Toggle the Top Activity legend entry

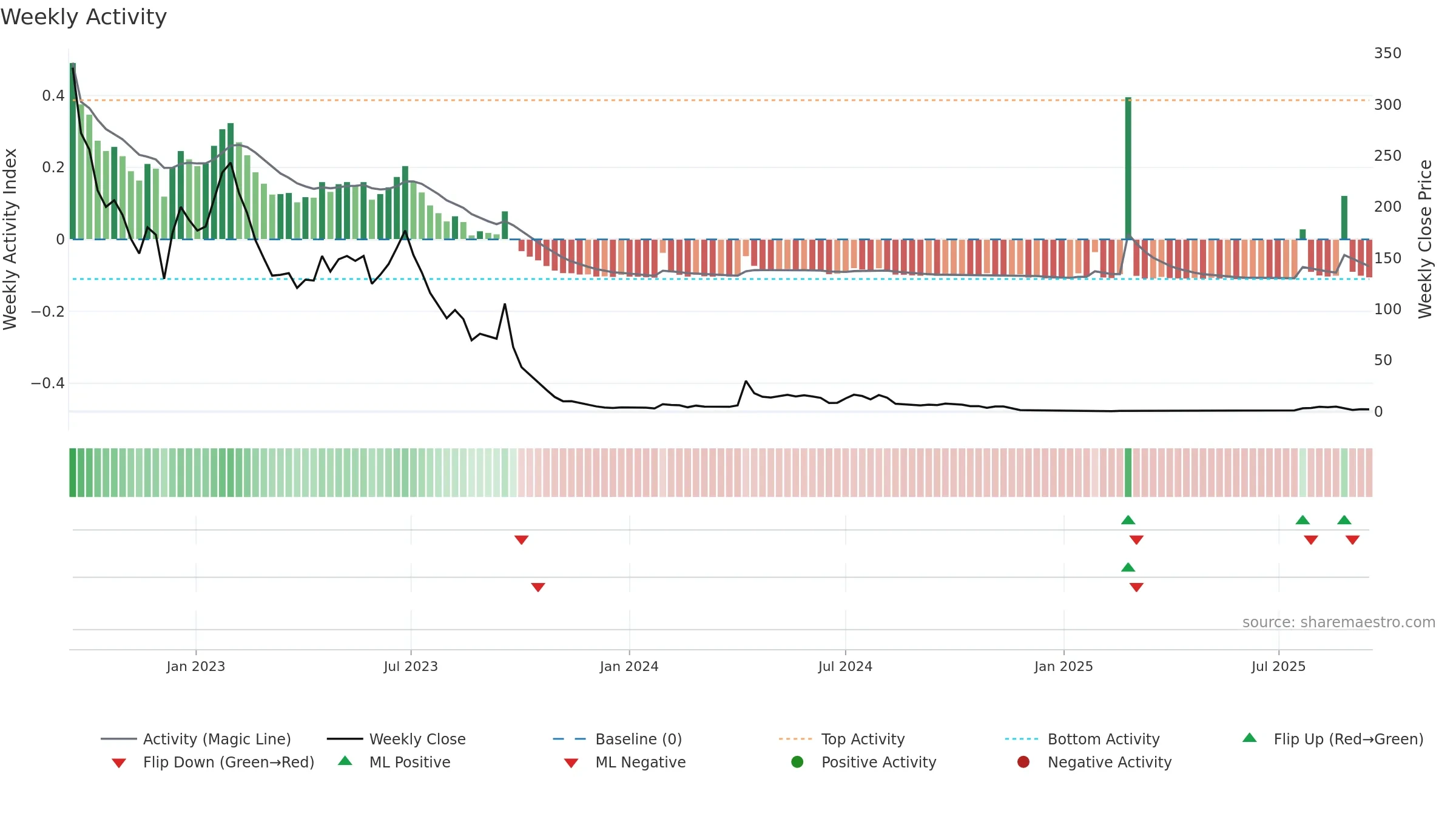pyautogui.click(x=841, y=739)
